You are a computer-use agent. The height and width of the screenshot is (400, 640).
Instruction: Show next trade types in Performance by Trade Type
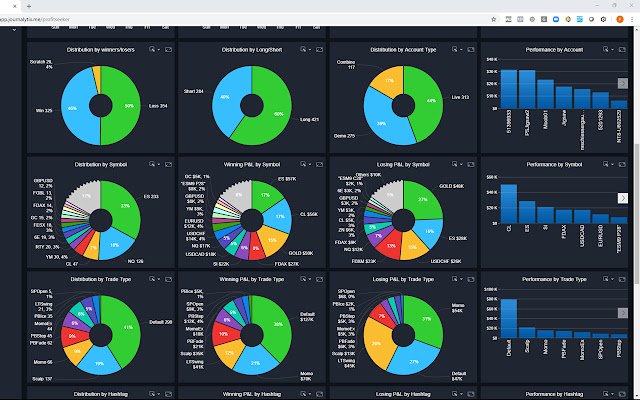point(622,313)
